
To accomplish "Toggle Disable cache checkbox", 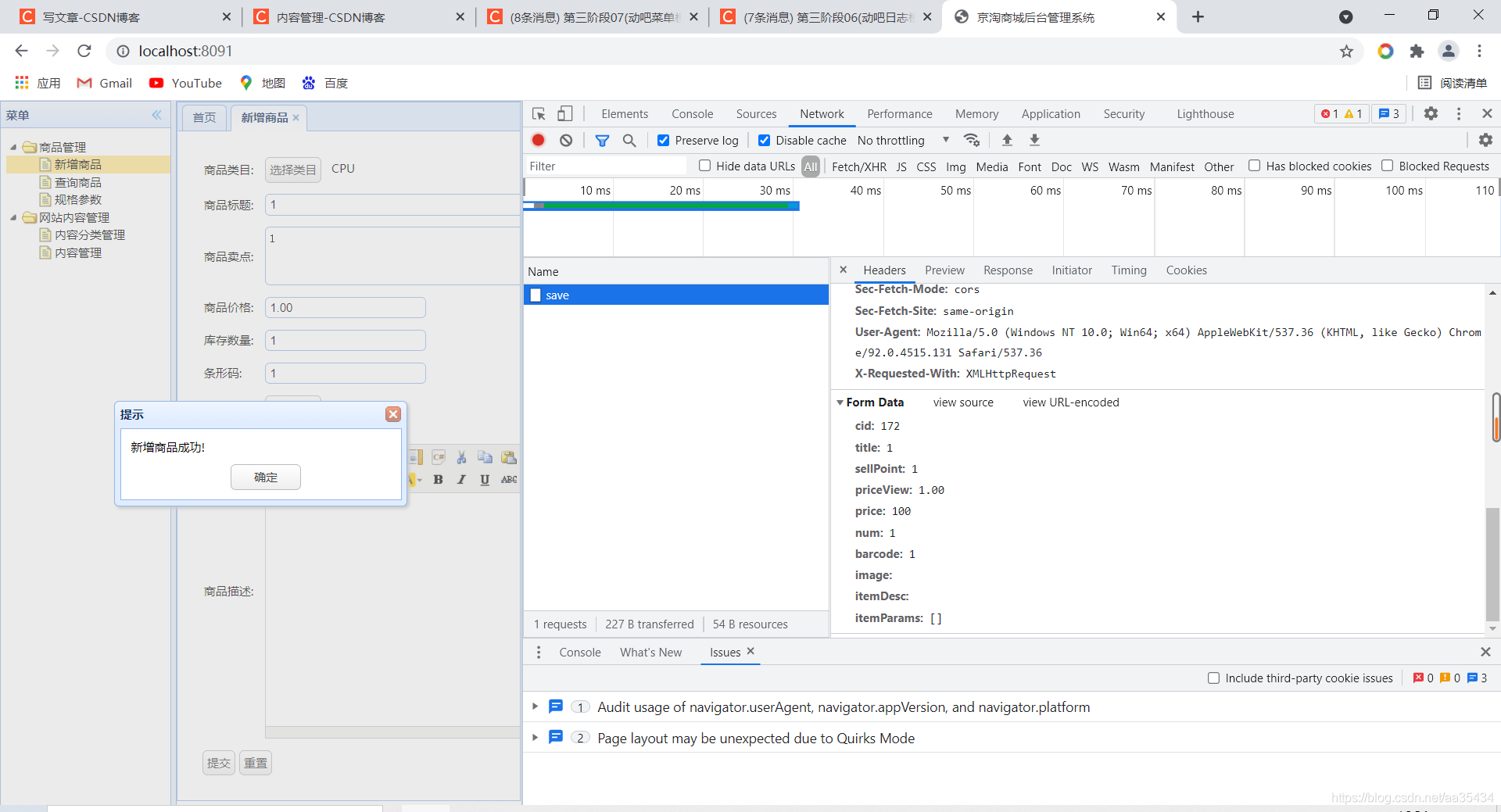I will coord(764,141).
